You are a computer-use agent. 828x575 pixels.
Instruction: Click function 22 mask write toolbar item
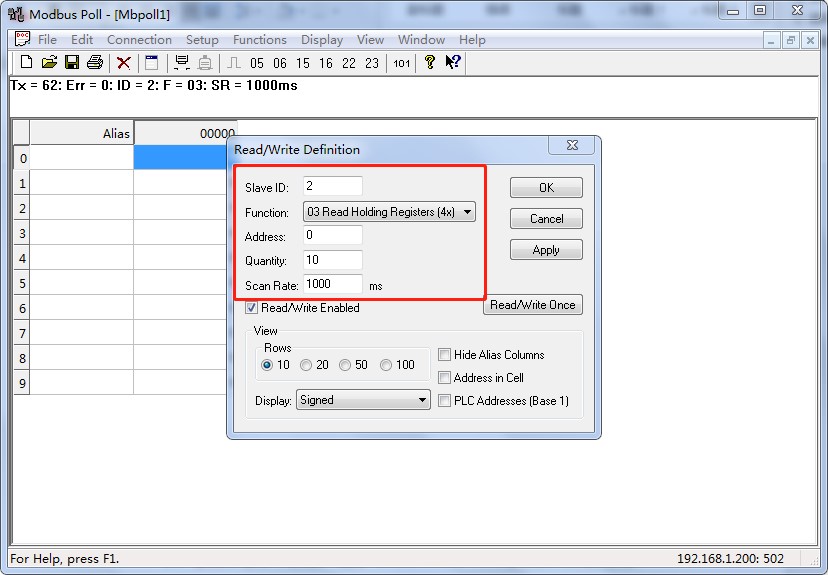pos(349,63)
